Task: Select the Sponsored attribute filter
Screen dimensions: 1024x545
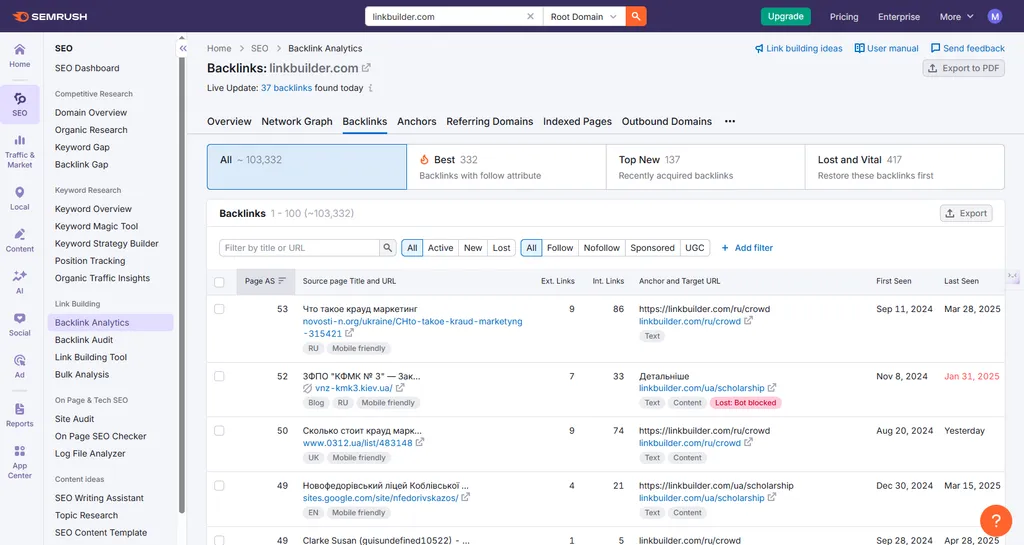Action: (652, 248)
